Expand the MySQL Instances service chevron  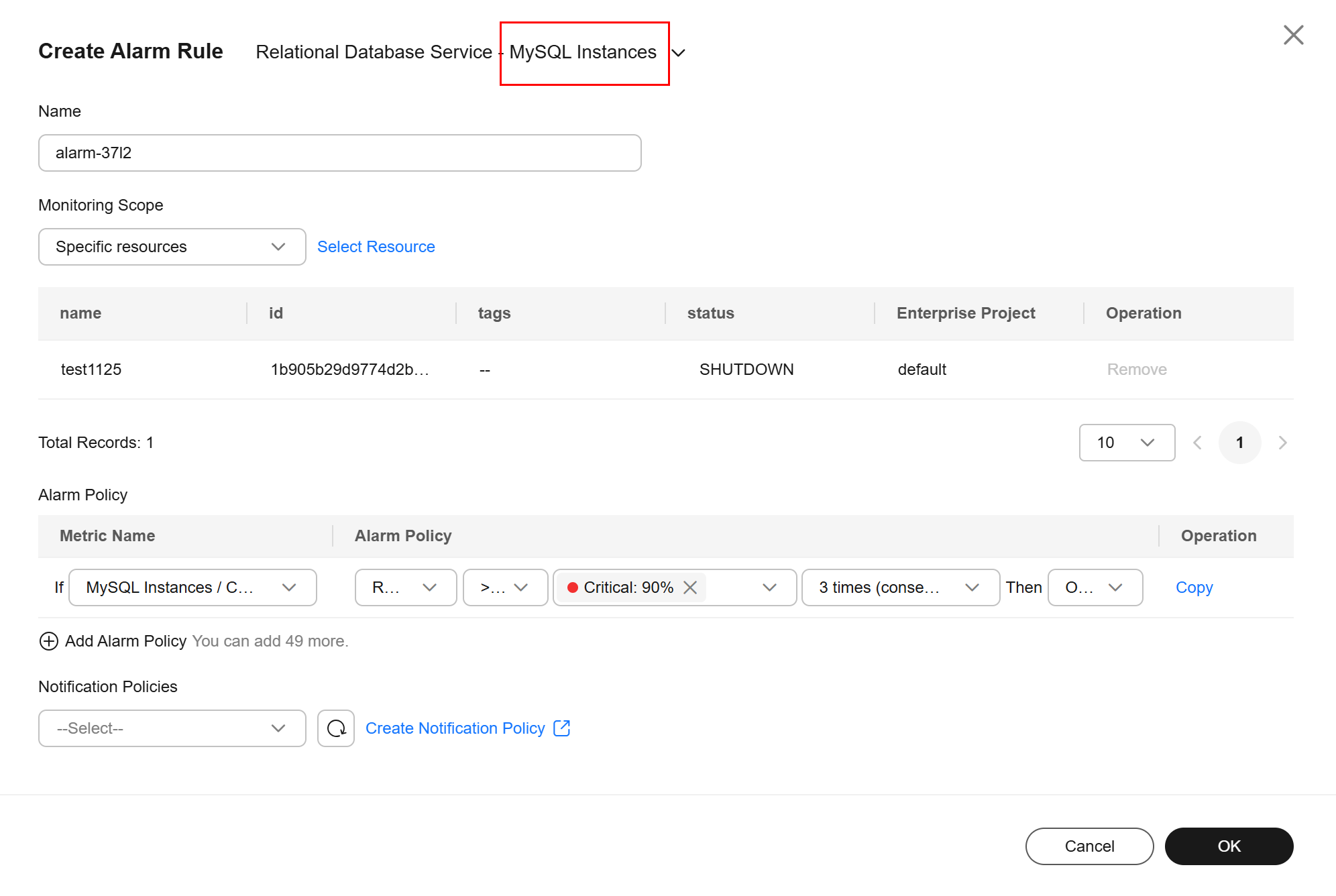pos(679,53)
